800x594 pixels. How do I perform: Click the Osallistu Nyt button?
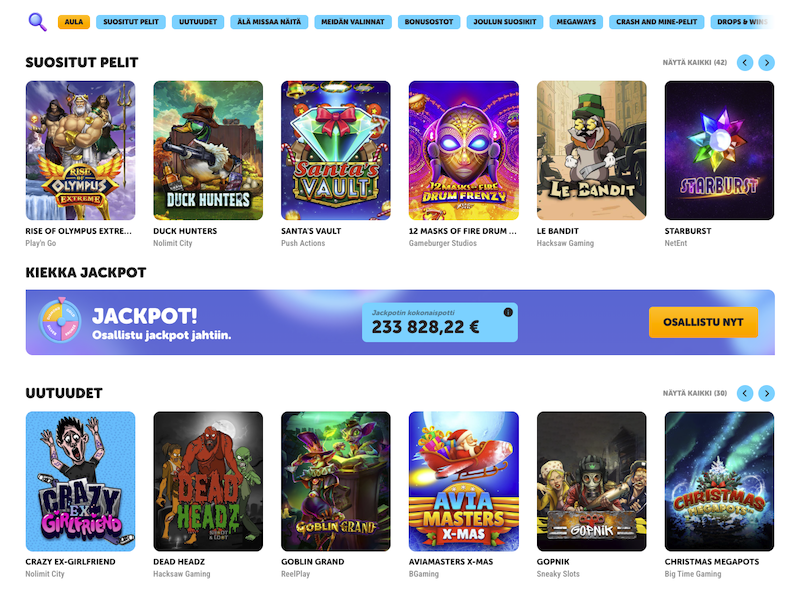(x=703, y=322)
